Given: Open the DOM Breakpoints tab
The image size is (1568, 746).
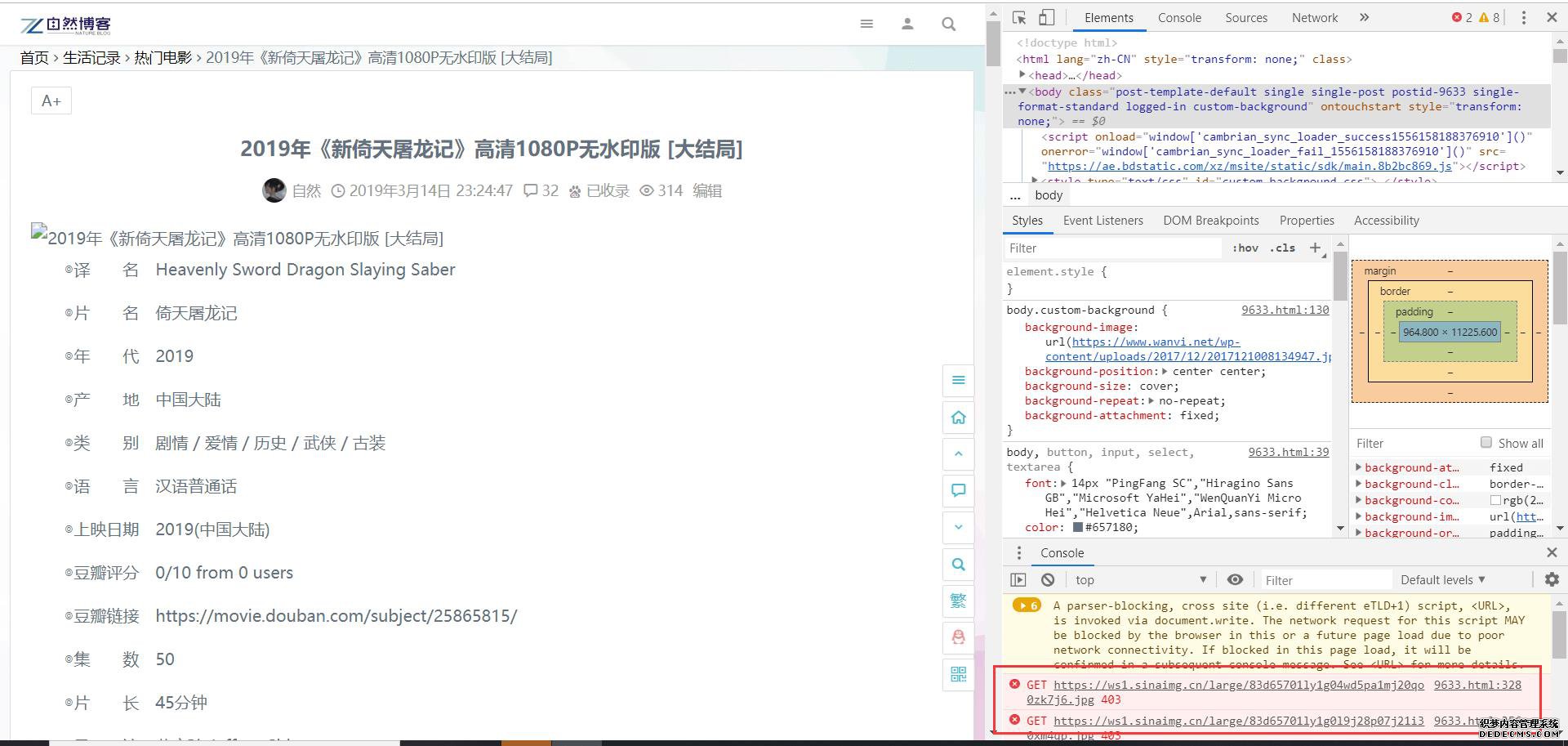Looking at the screenshot, I should pyautogui.click(x=1211, y=221).
